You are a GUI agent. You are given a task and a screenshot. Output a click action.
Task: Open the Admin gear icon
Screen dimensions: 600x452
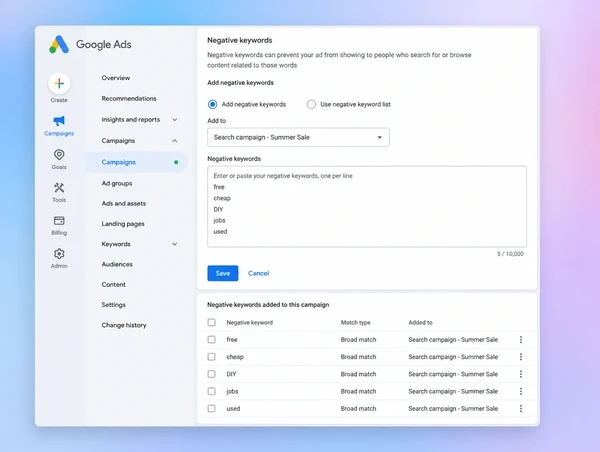[59, 253]
